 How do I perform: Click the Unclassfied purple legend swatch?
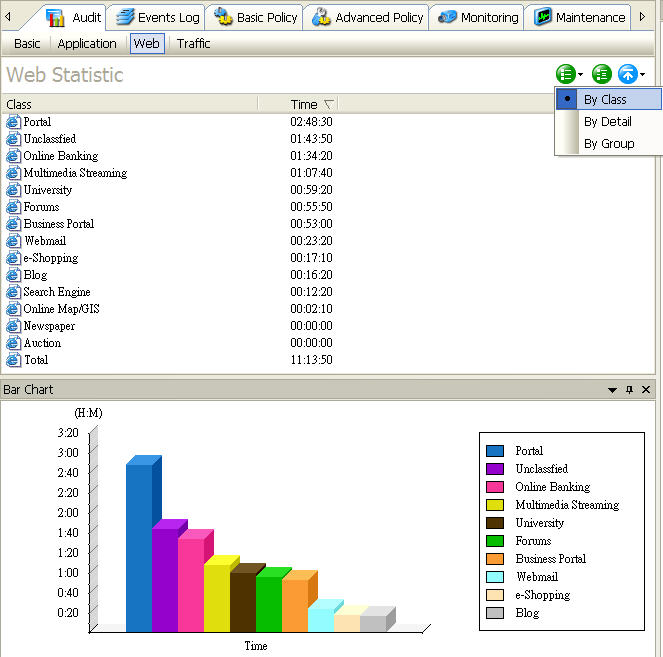(x=495, y=469)
